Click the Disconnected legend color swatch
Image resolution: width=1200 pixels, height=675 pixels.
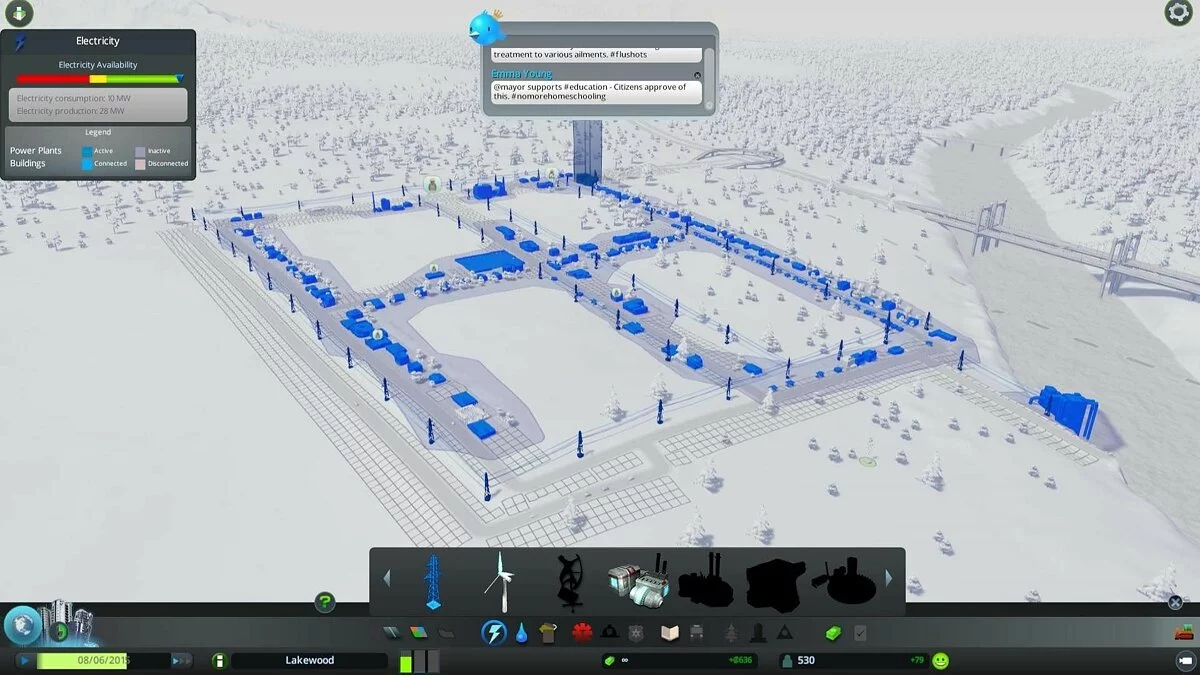click(x=140, y=163)
